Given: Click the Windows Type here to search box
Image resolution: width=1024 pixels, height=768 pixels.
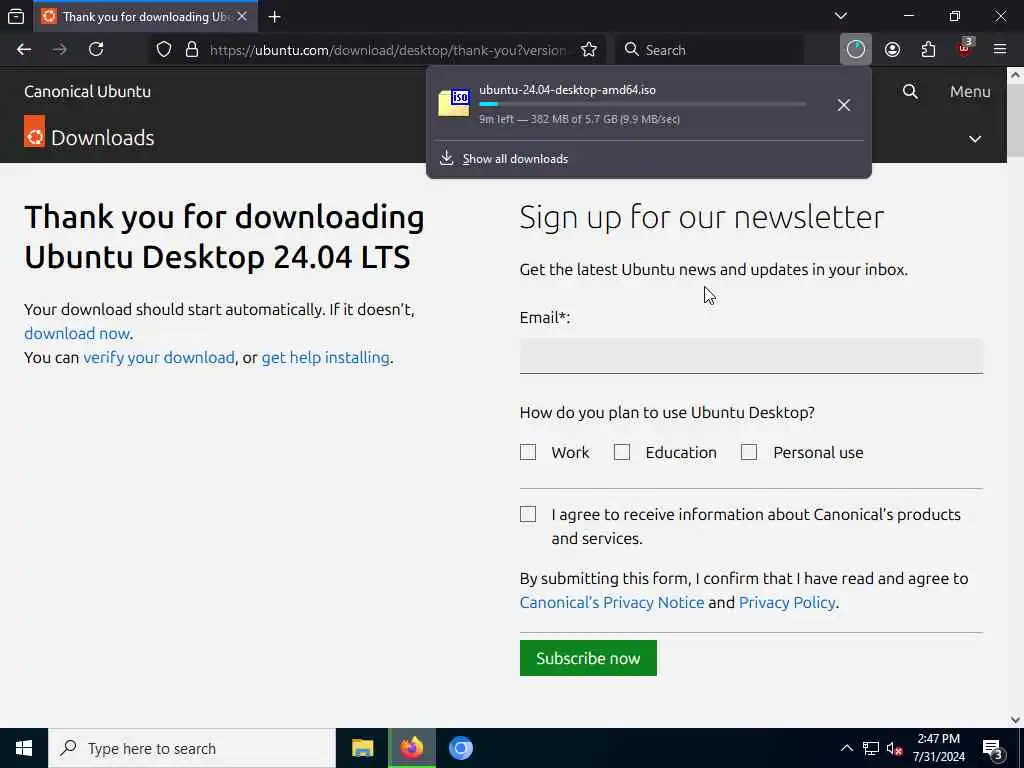Looking at the screenshot, I should [192, 748].
